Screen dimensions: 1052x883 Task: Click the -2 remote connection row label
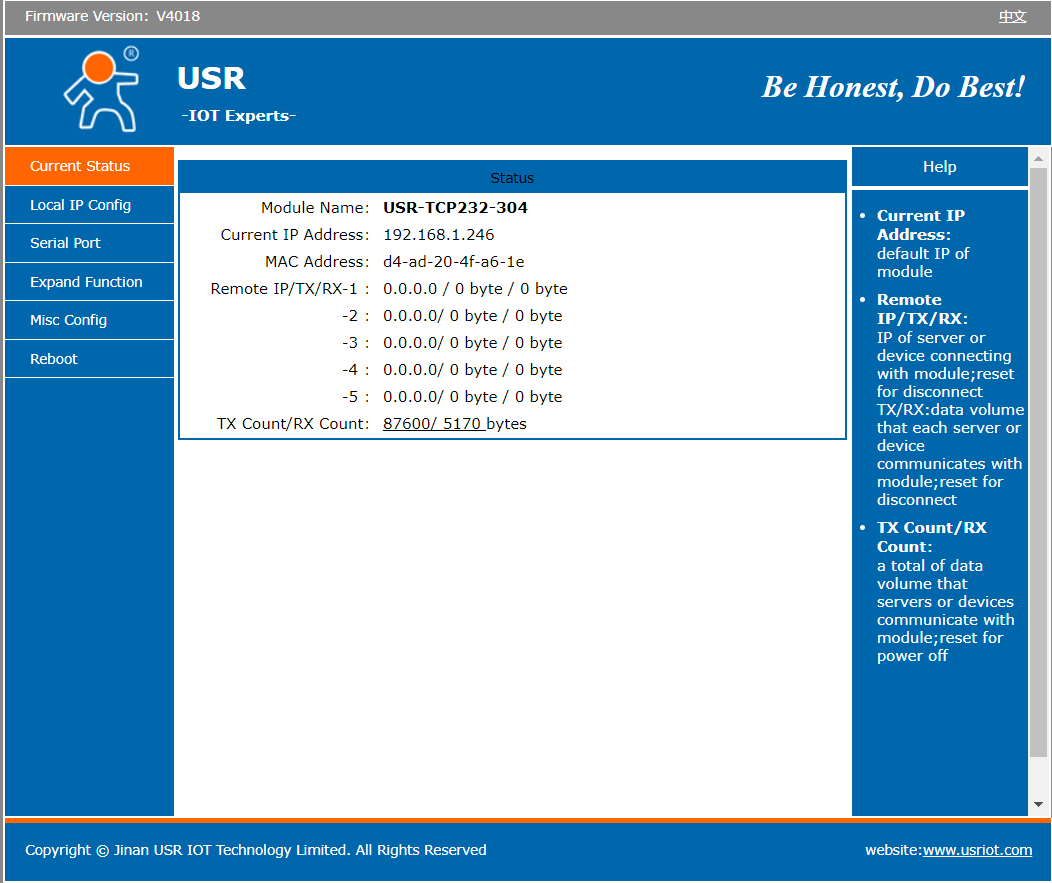coord(355,316)
